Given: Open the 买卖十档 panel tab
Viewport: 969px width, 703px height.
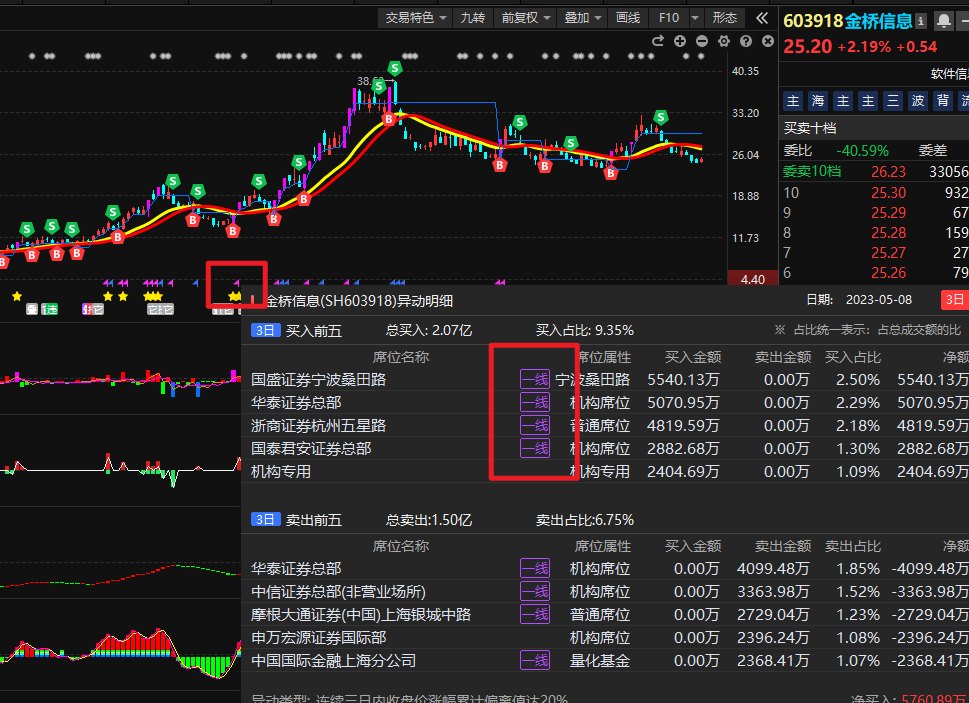Looking at the screenshot, I should pos(810,128).
